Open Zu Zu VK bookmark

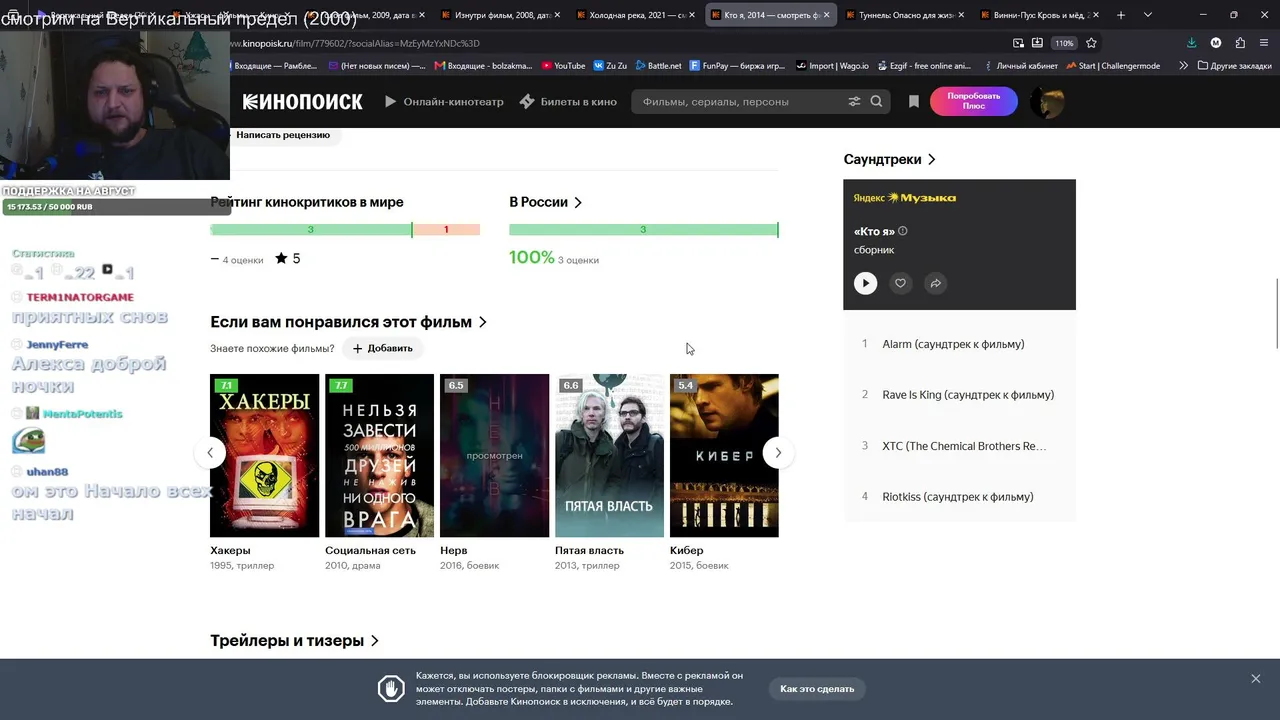pos(610,66)
